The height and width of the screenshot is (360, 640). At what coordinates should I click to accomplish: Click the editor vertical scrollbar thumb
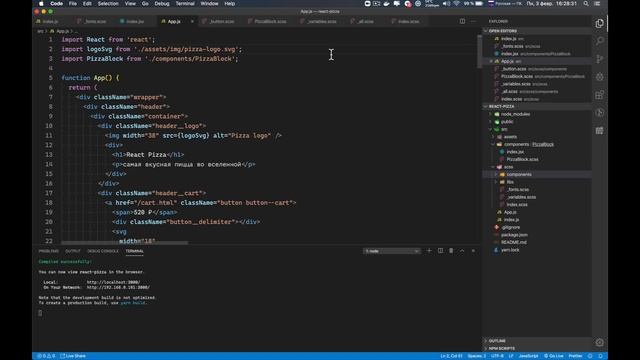(479, 52)
